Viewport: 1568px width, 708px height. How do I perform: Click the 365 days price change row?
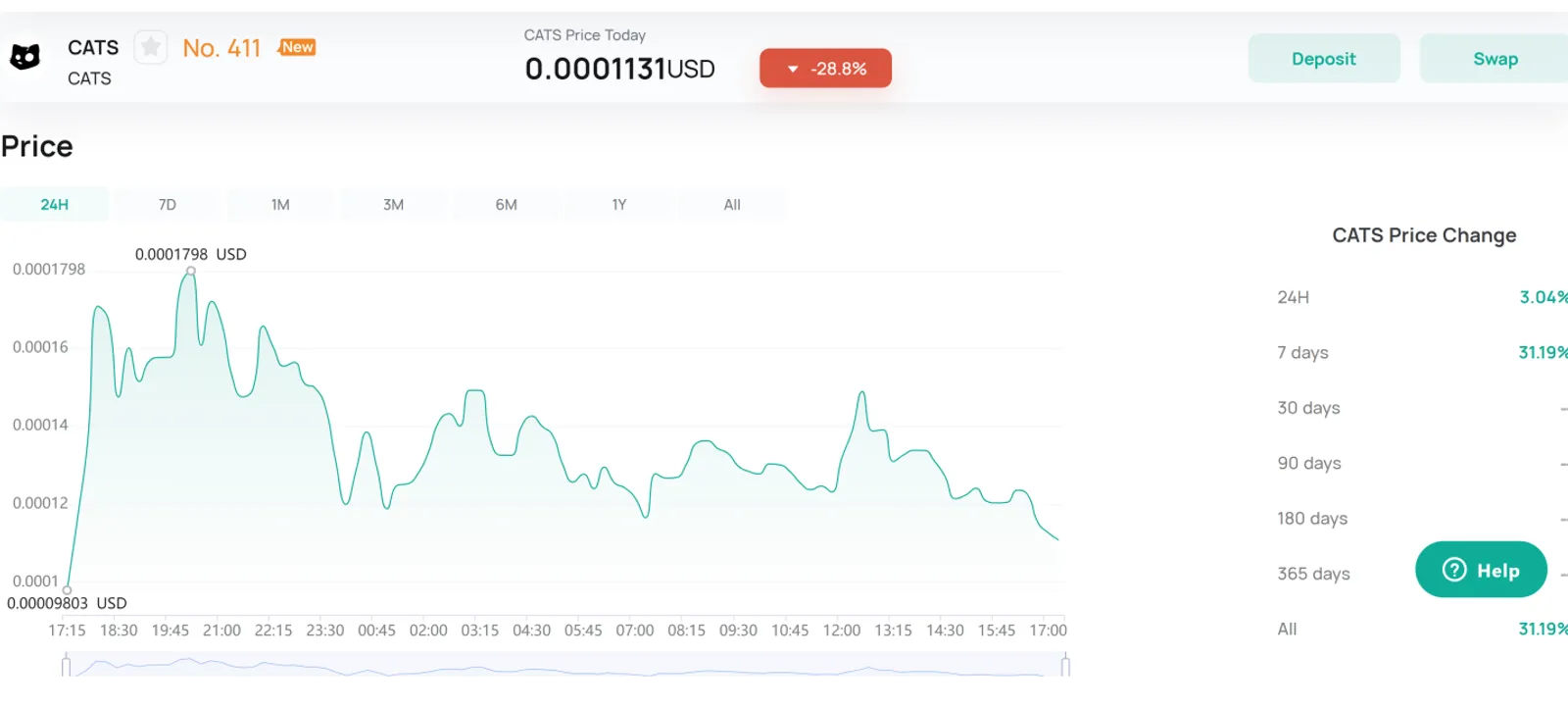tap(1422, 574)
